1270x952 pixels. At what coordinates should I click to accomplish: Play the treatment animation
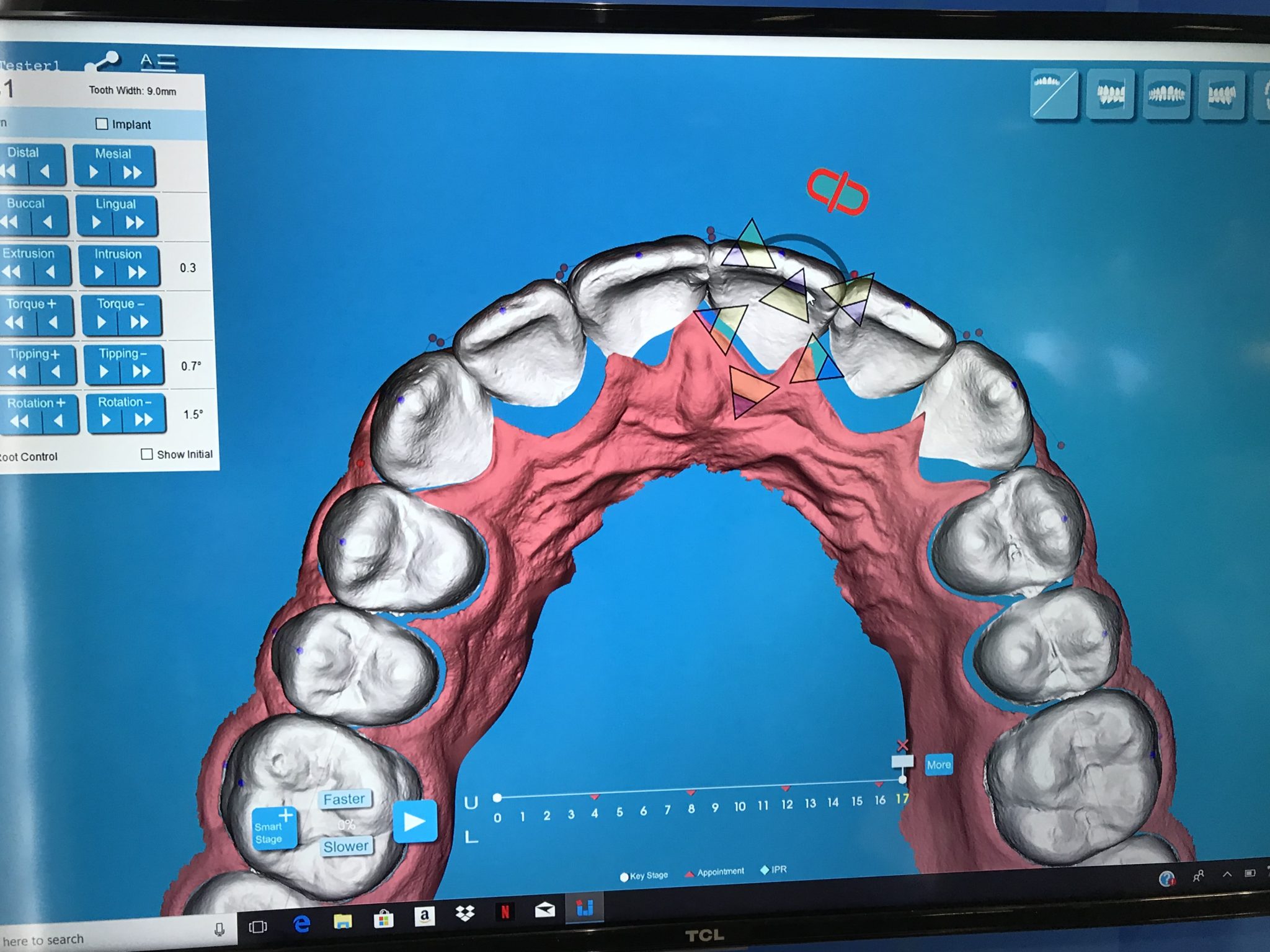click(x=415, y=821)
